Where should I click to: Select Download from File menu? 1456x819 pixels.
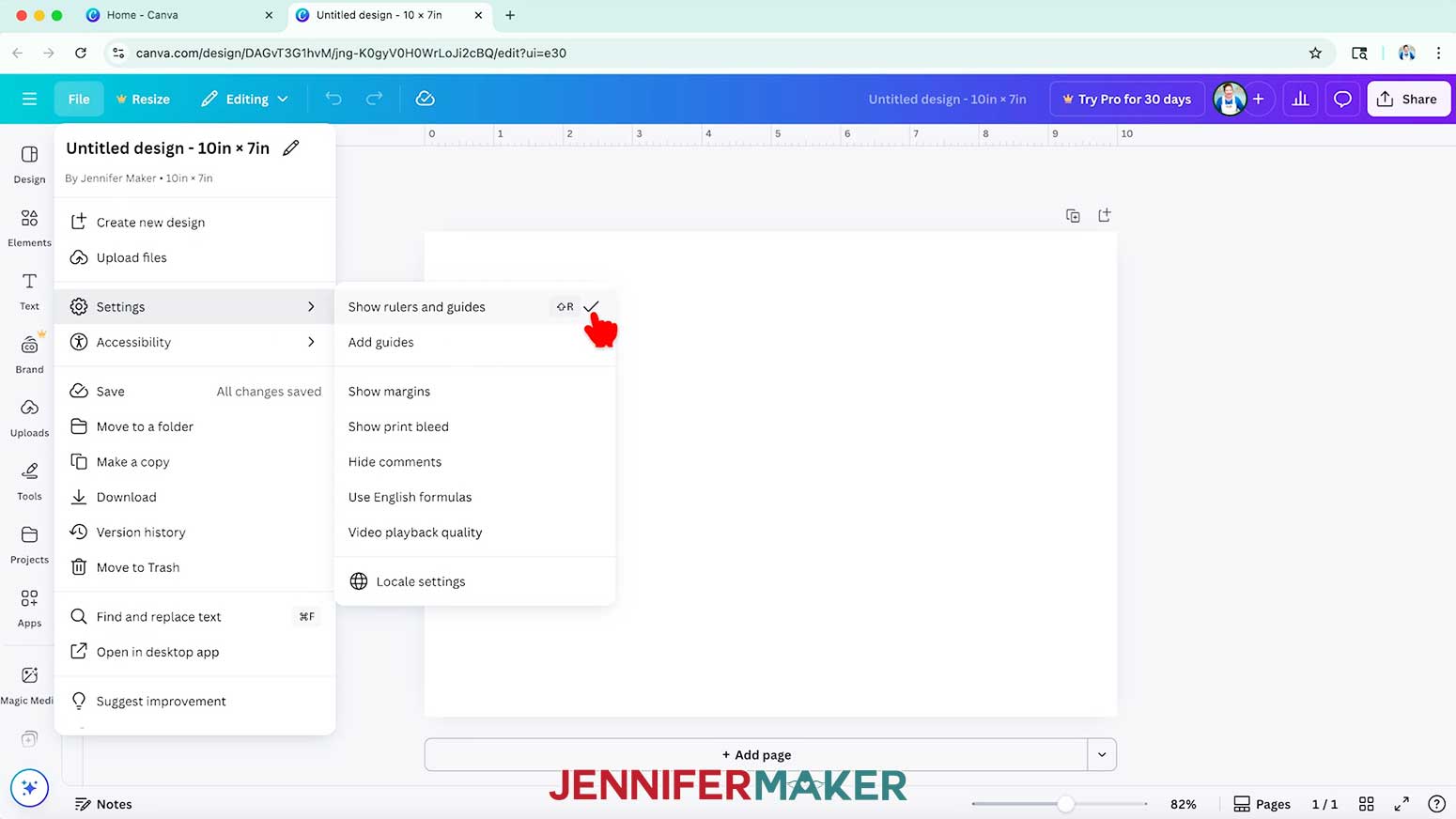(194, 497)
